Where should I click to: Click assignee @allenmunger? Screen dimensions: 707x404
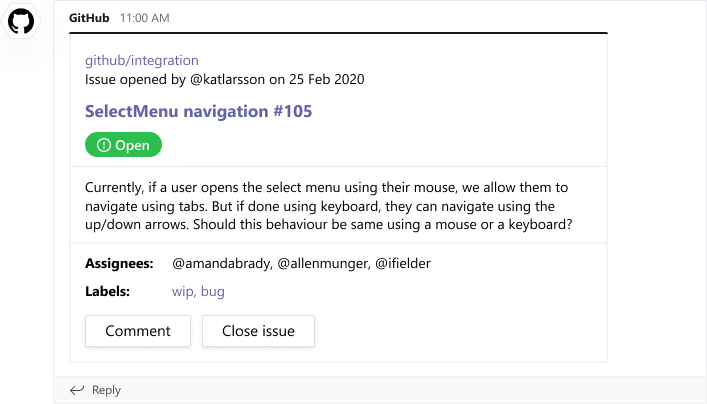point(321,263)
